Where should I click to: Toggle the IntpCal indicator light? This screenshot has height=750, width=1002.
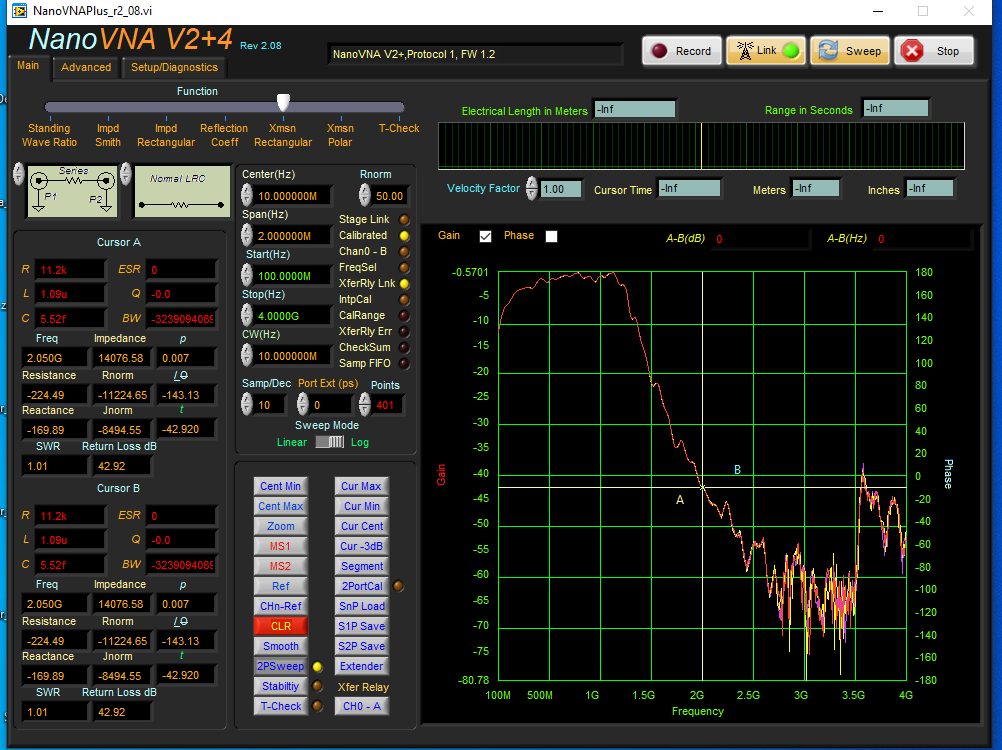[x=404, y=299]
